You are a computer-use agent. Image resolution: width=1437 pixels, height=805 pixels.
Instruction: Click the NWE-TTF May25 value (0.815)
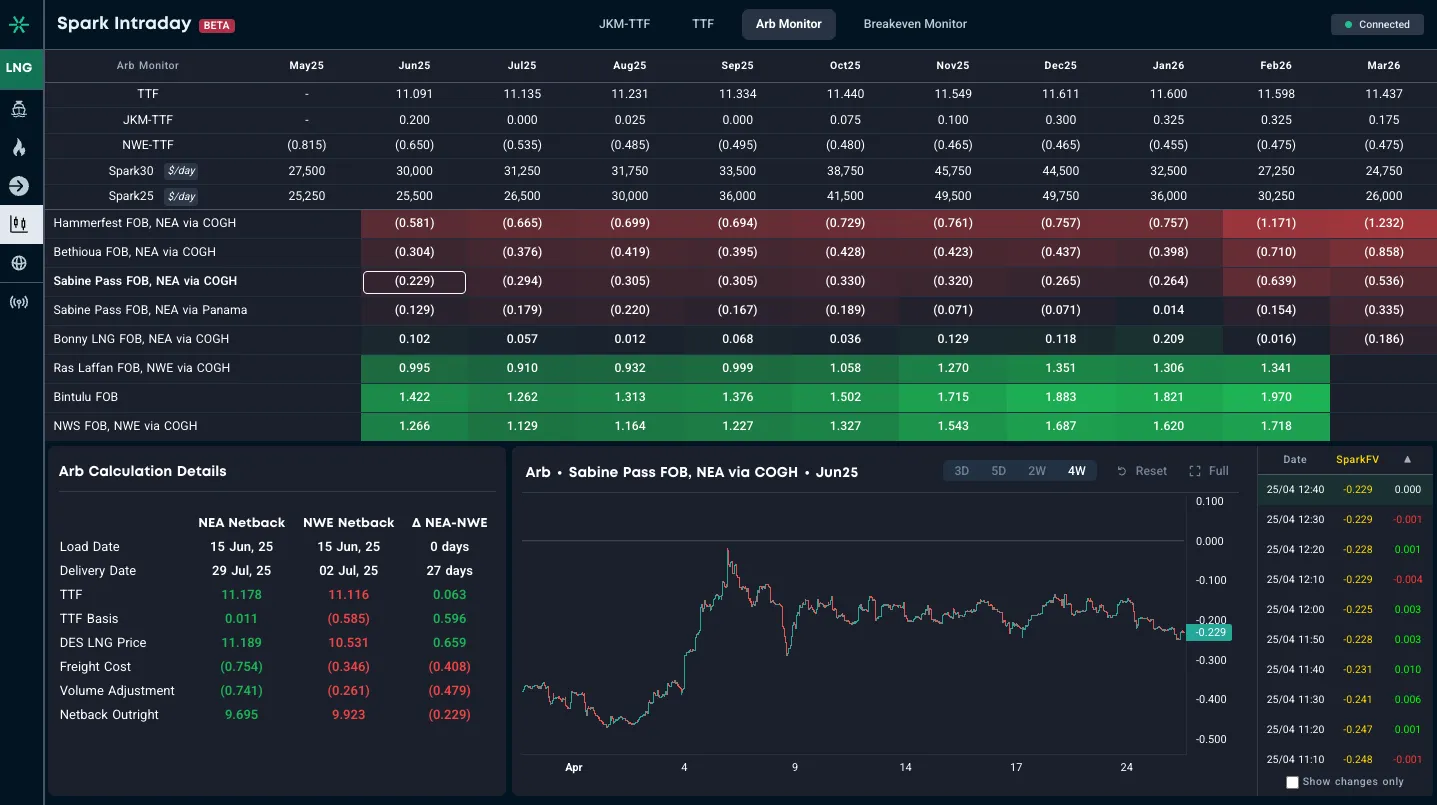click(x=307, y=145)
